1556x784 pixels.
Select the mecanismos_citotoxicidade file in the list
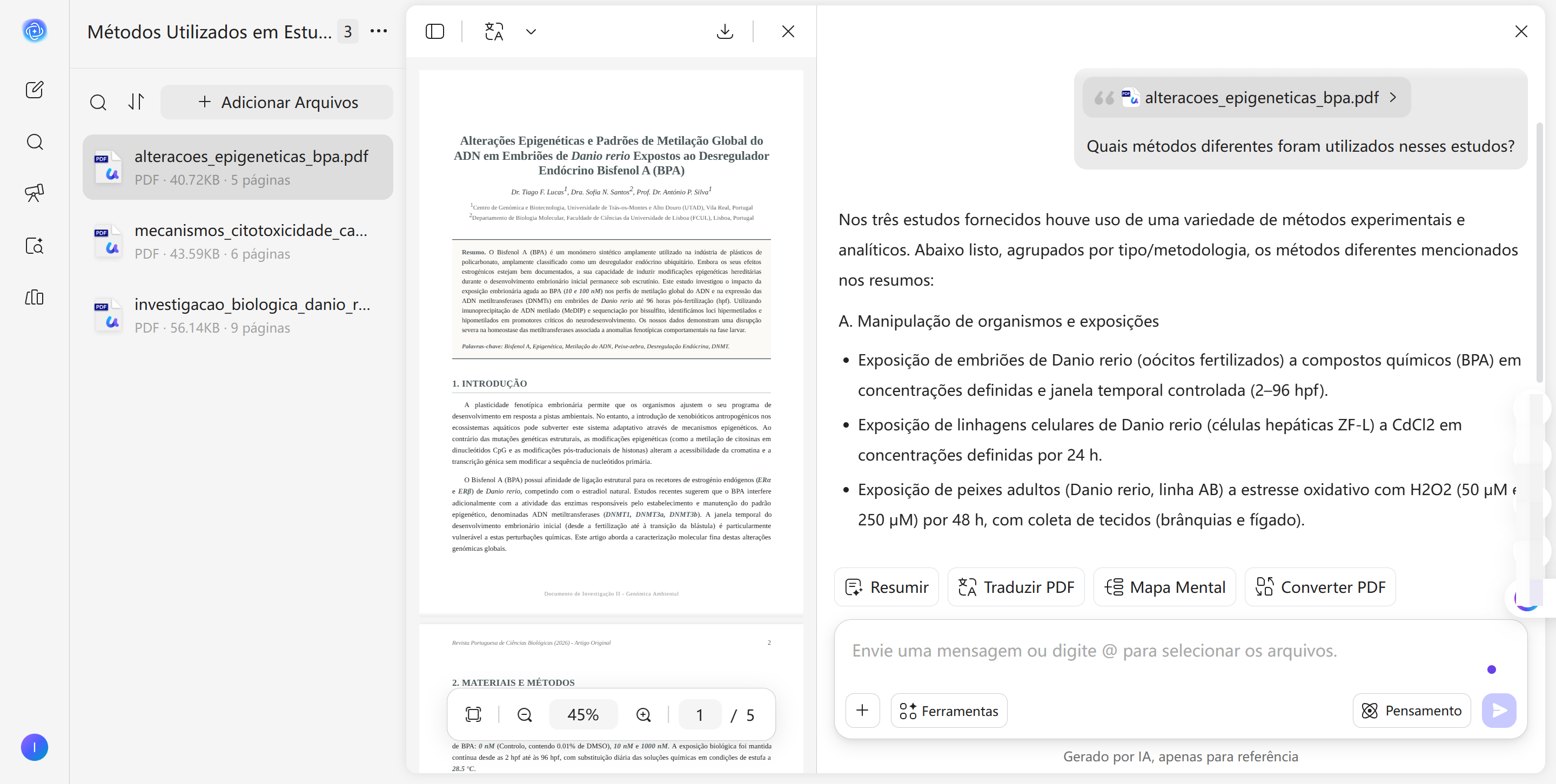coord(238,241)
